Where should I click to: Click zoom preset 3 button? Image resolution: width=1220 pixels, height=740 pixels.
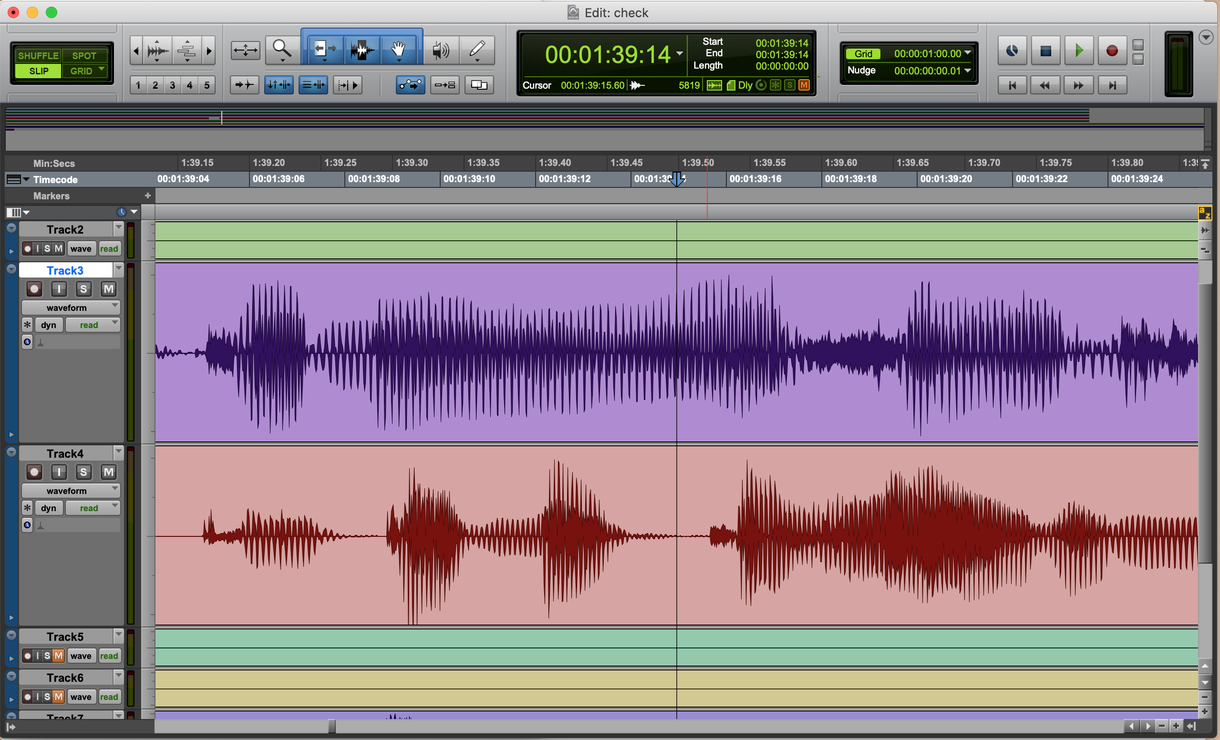point(173,86)
